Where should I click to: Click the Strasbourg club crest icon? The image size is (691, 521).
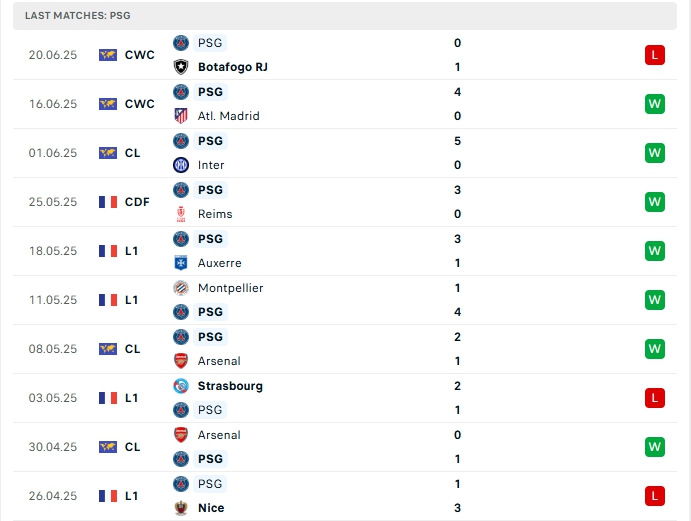(181, 386)
